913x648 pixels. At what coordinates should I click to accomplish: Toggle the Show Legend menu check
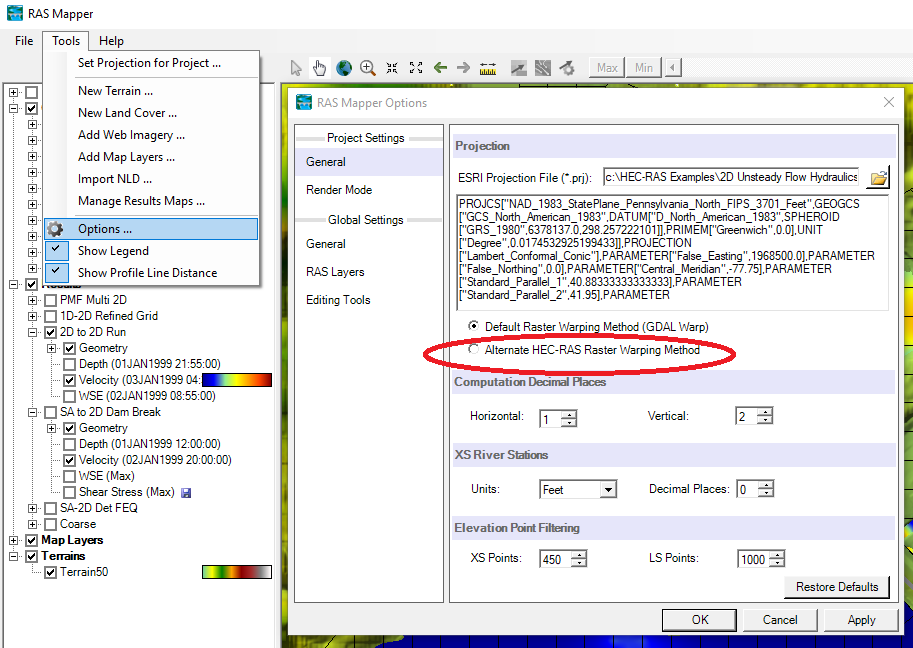click(x=55, y=250)
